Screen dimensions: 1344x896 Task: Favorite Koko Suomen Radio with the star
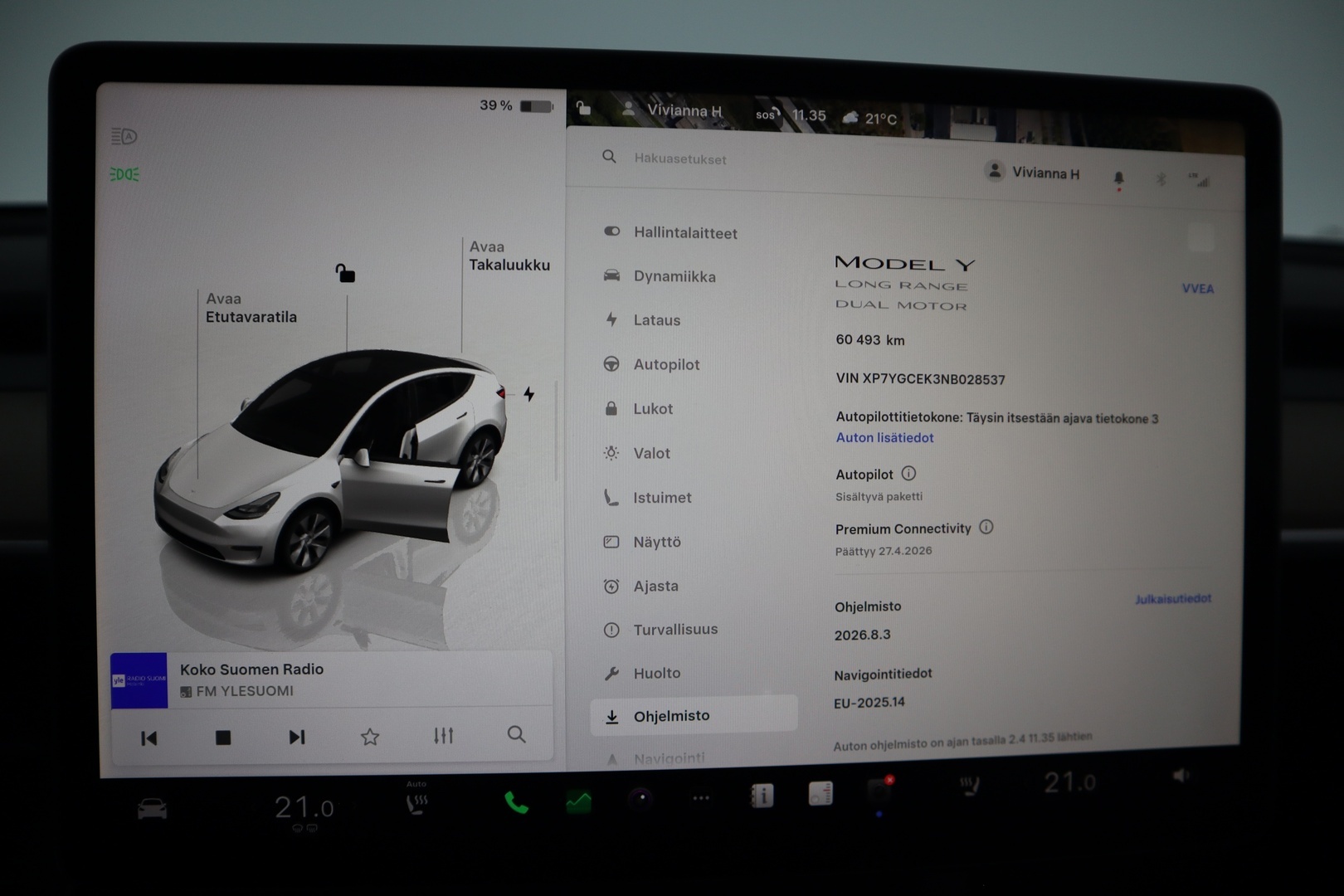[370, 736]
